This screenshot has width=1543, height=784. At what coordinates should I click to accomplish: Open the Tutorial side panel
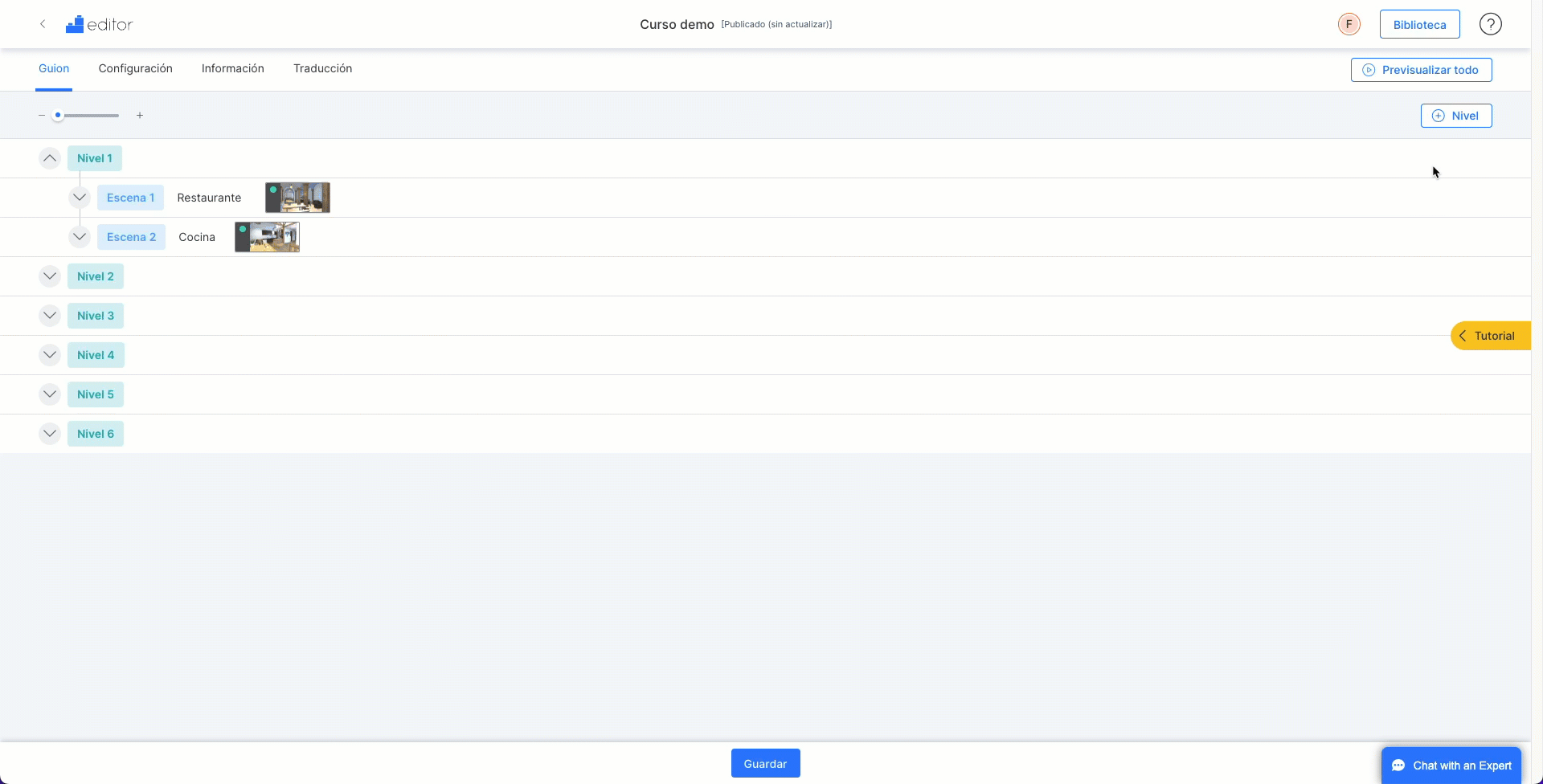coord(1491,336)
